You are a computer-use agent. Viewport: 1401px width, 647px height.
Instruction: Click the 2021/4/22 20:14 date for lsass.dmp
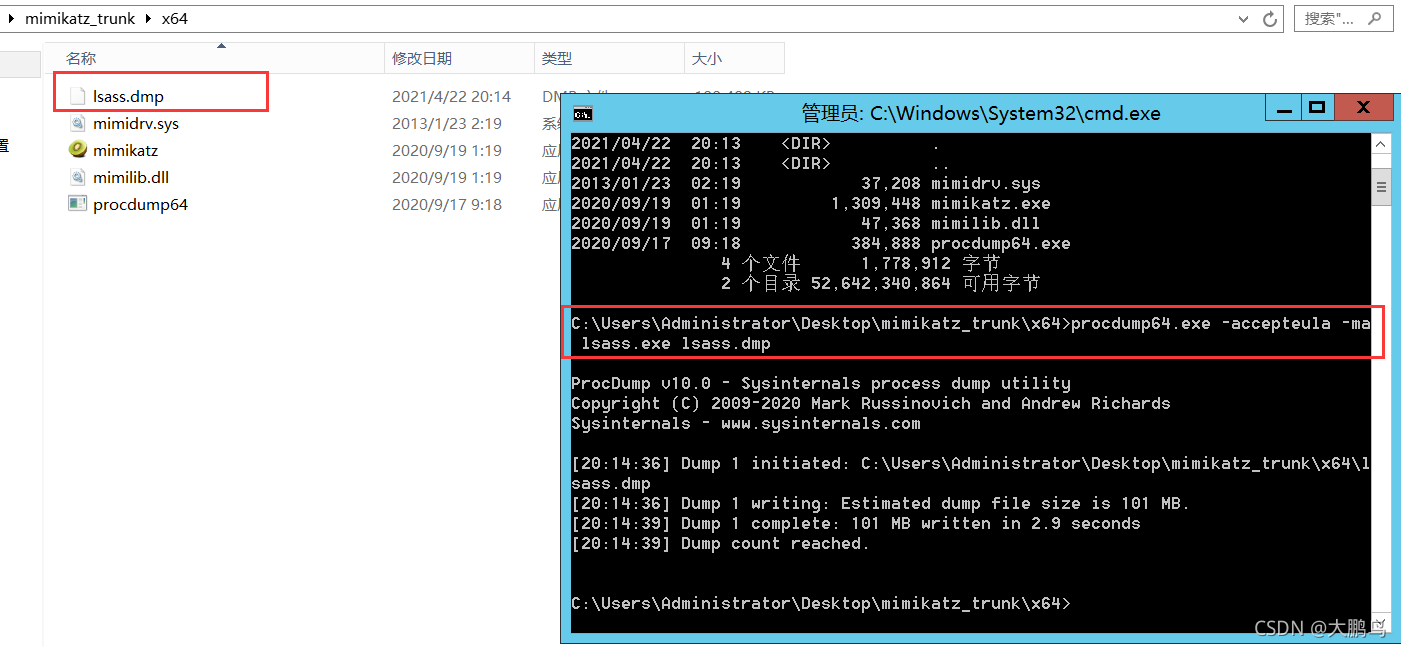[x=451, y=97]
